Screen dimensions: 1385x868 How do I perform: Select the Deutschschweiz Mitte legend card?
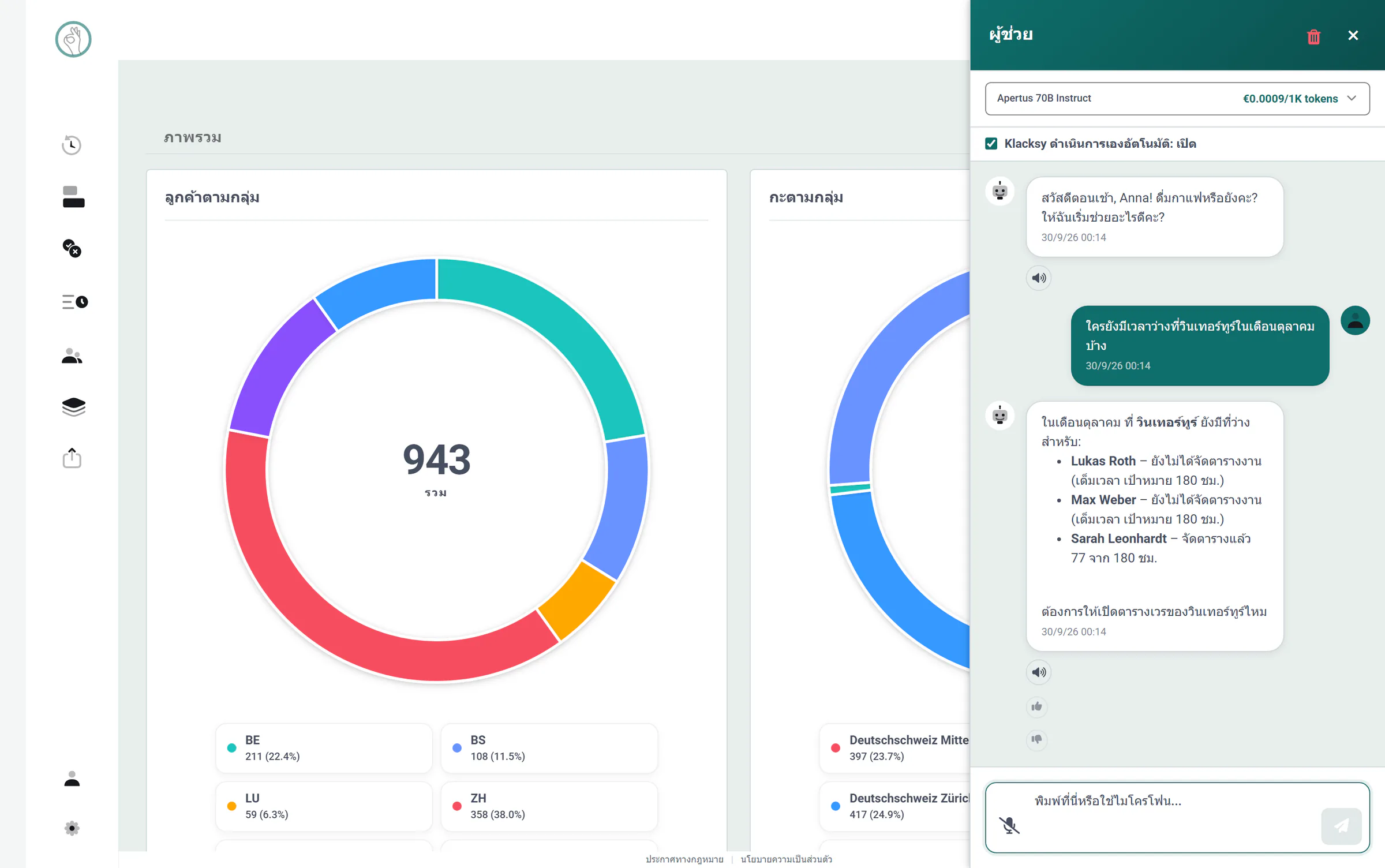tap(895, 748)
